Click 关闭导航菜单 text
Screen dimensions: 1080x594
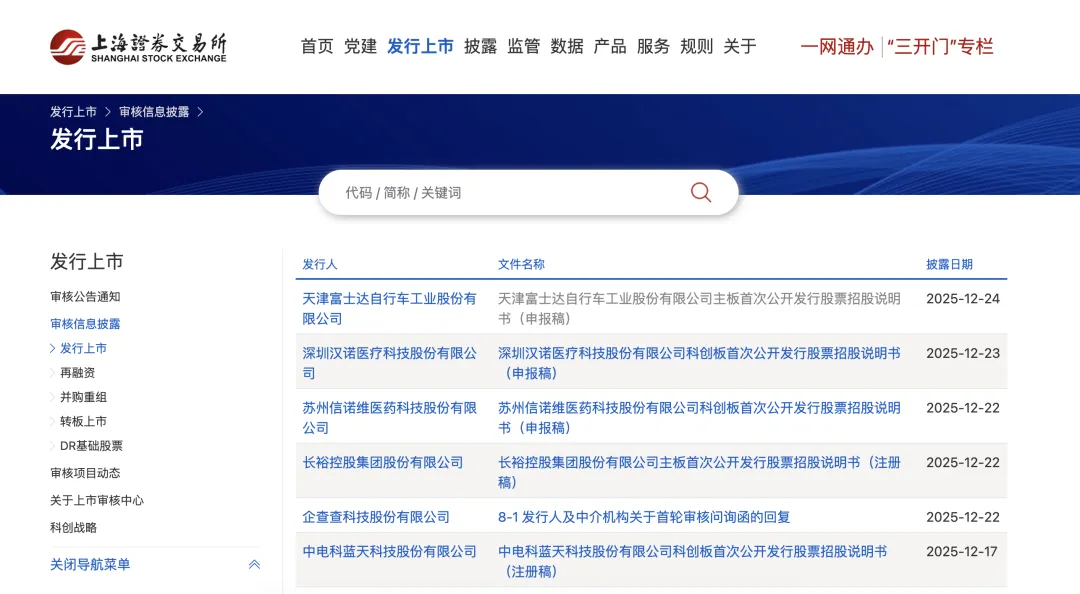[x=90, y=564]
